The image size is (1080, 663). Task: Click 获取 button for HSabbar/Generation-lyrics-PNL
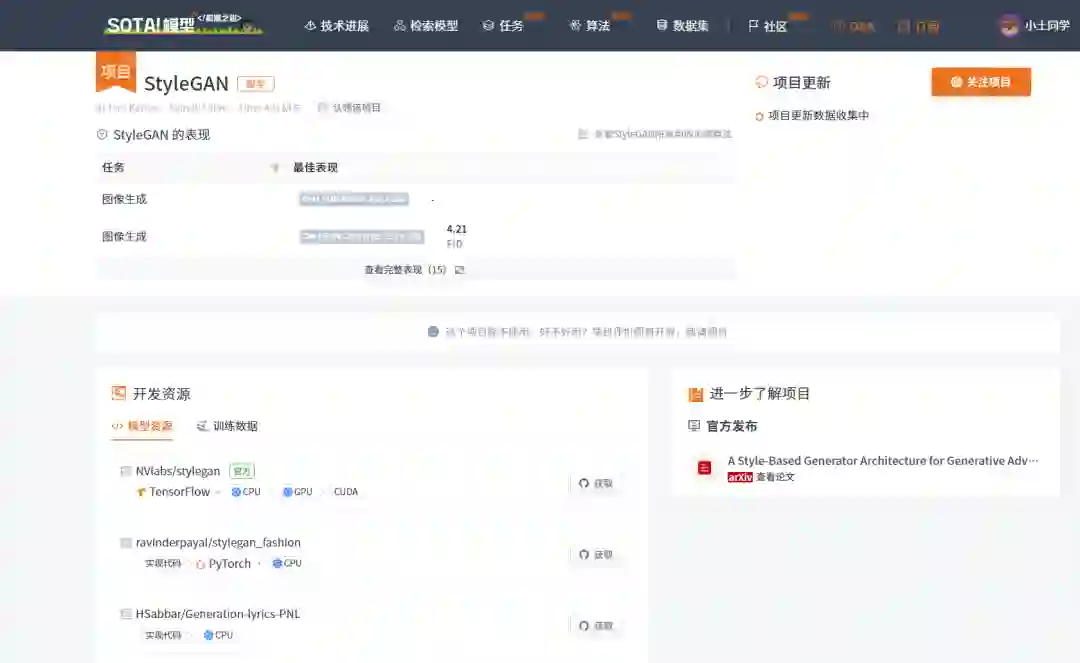[596, 626]
